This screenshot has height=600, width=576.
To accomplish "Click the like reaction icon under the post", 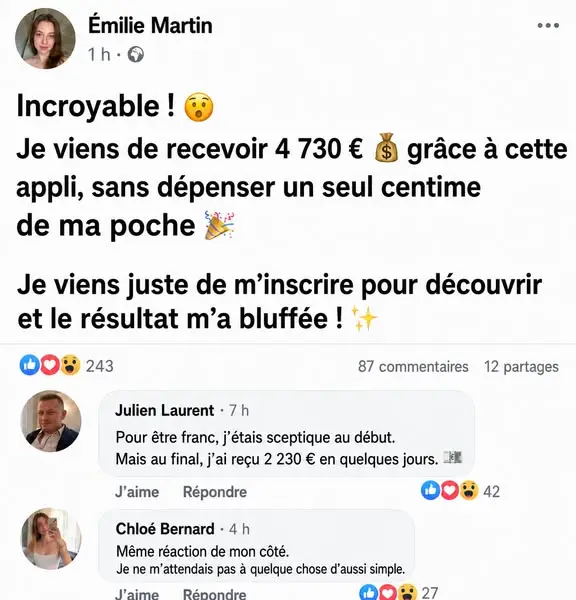I will (x=29, y=365).
